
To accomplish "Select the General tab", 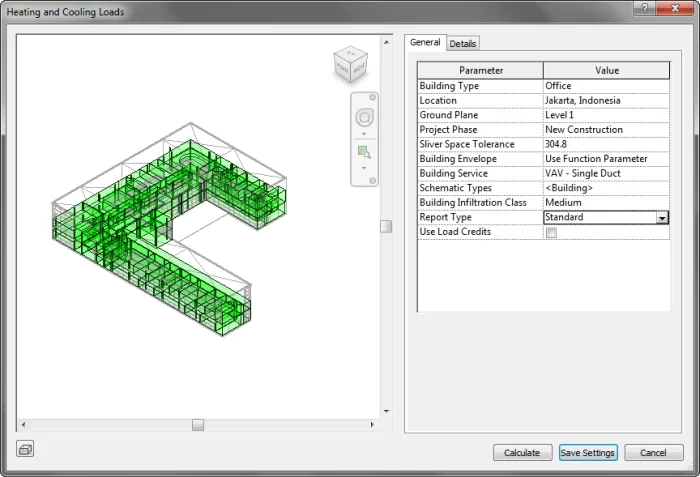I will click(x=425, y=43).
